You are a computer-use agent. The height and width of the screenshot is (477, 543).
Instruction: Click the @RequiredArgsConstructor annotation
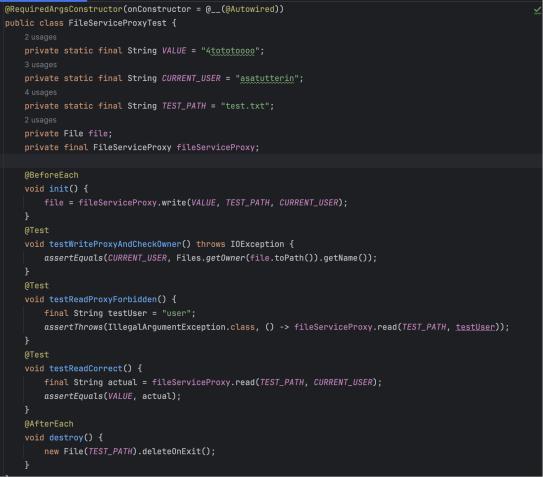[64, 9]
